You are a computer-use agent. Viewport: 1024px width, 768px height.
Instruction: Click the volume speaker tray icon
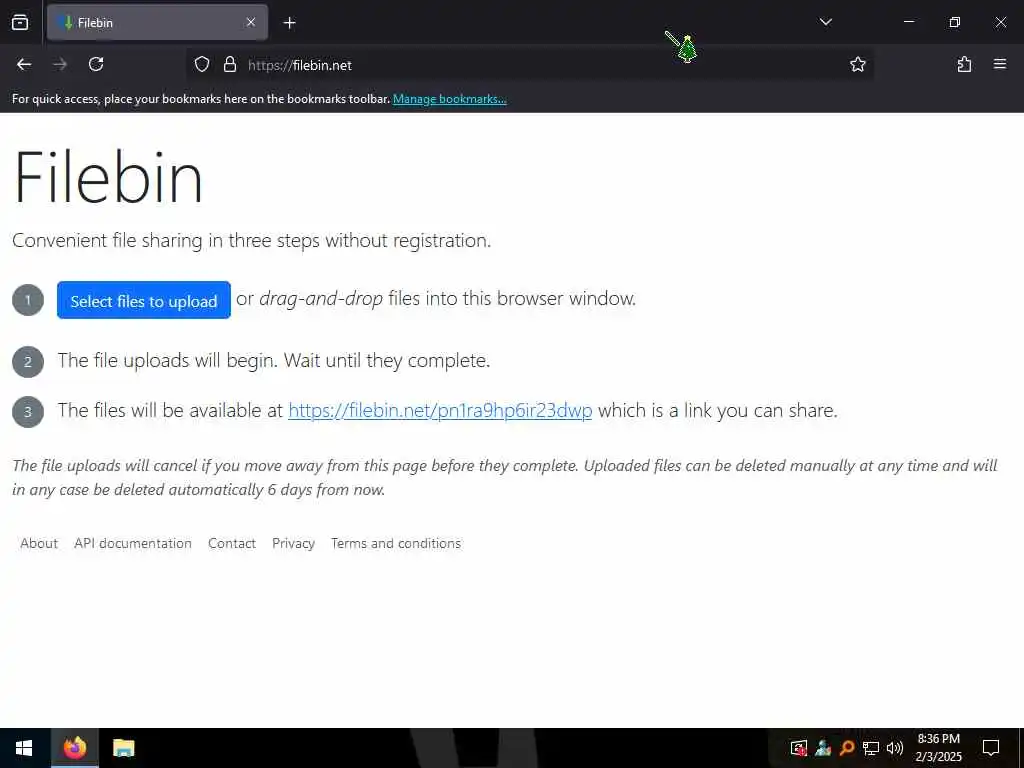click(895, 748)
